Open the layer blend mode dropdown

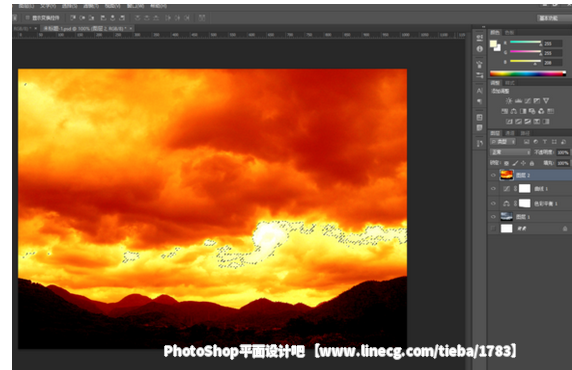(510, 152)
